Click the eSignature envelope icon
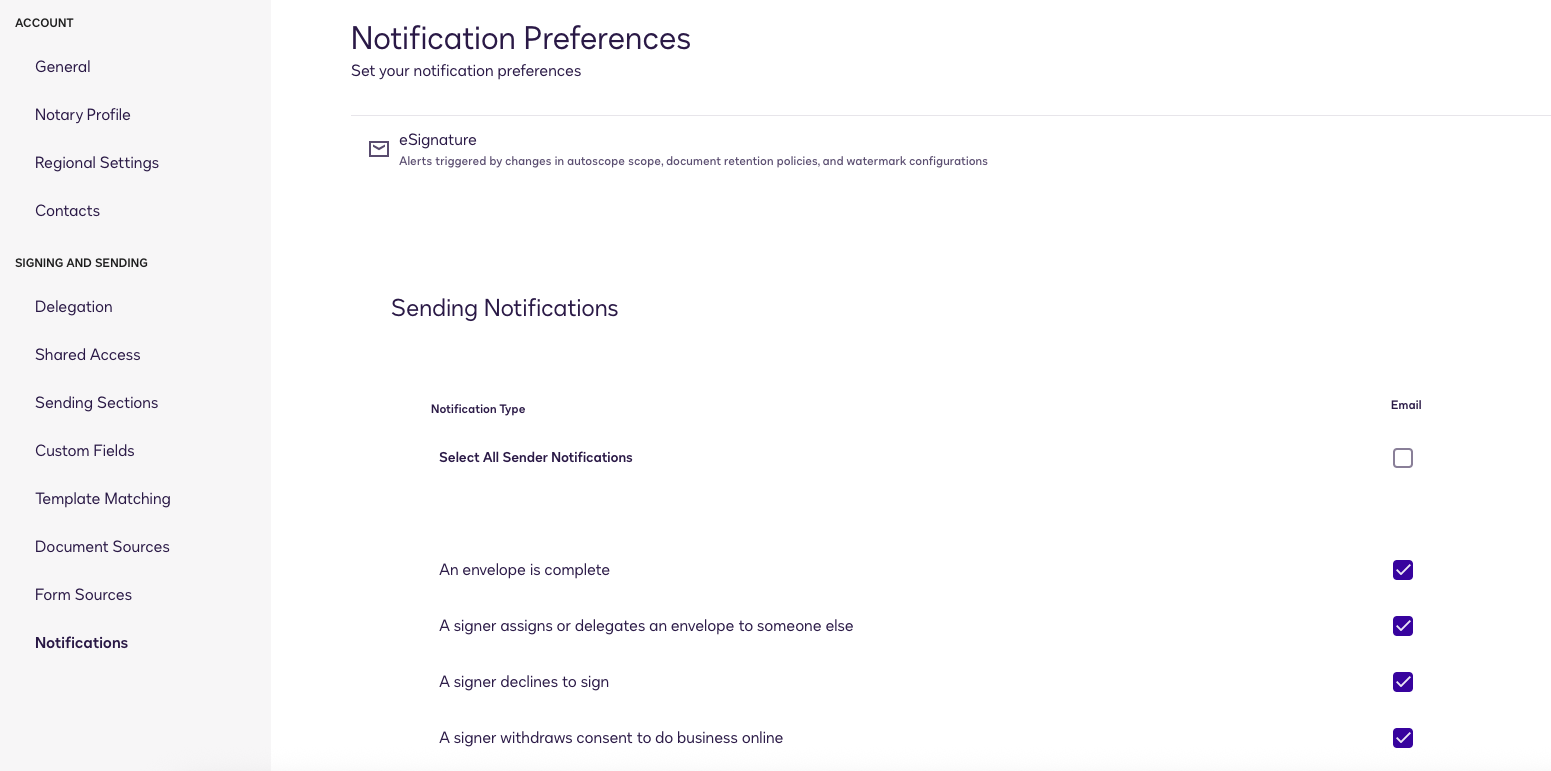The height and width of the screenshot is (771, 1551). 379,149
